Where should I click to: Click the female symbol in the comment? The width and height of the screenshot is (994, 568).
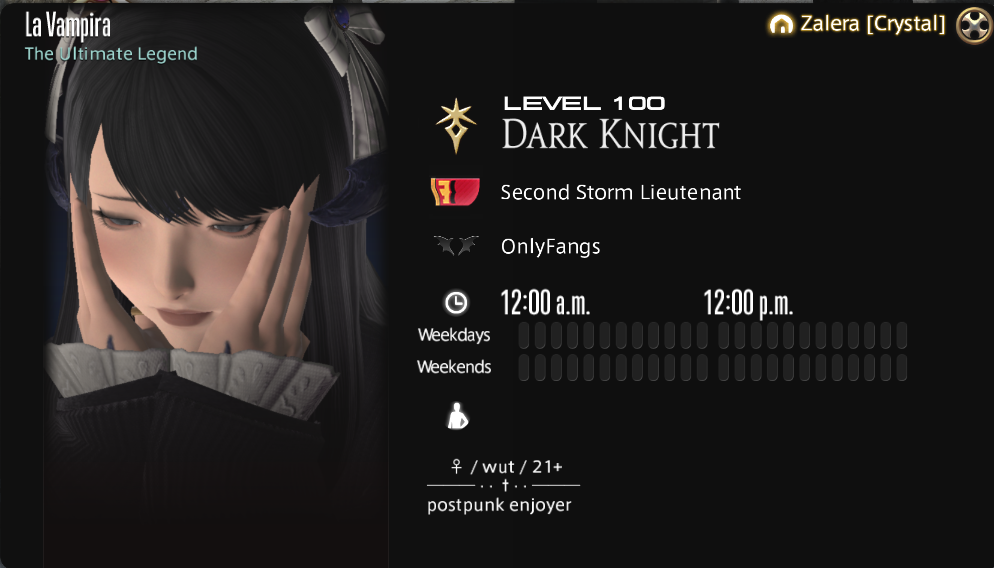coord(456,467)
